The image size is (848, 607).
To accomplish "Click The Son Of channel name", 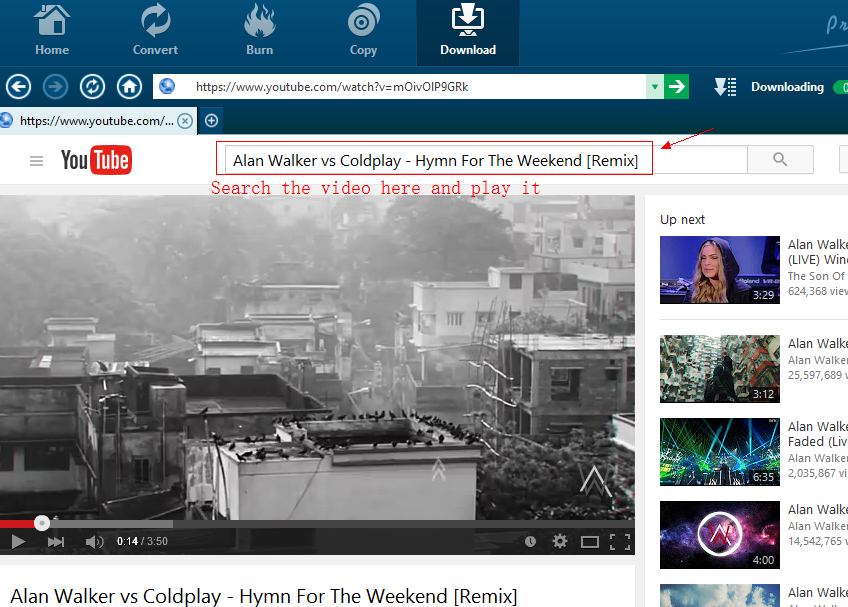I will point(817,276).
